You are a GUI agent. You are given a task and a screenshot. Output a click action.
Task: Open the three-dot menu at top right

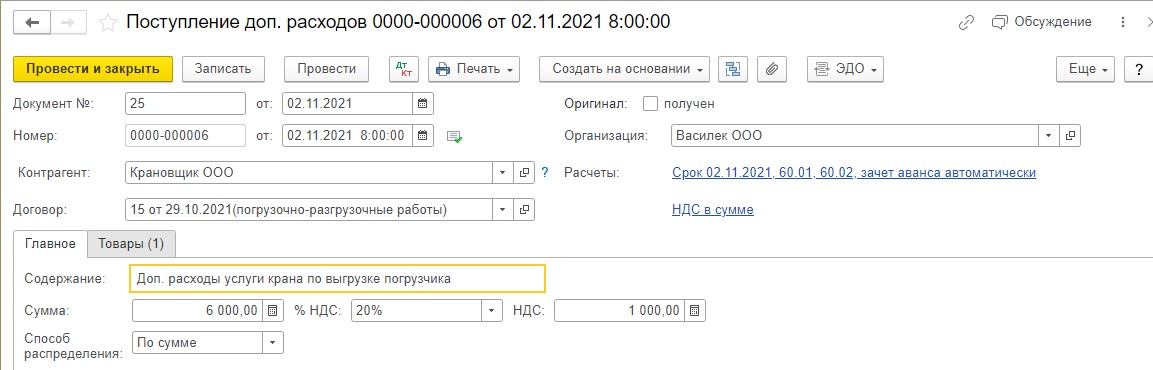(x=1123, y=22)
